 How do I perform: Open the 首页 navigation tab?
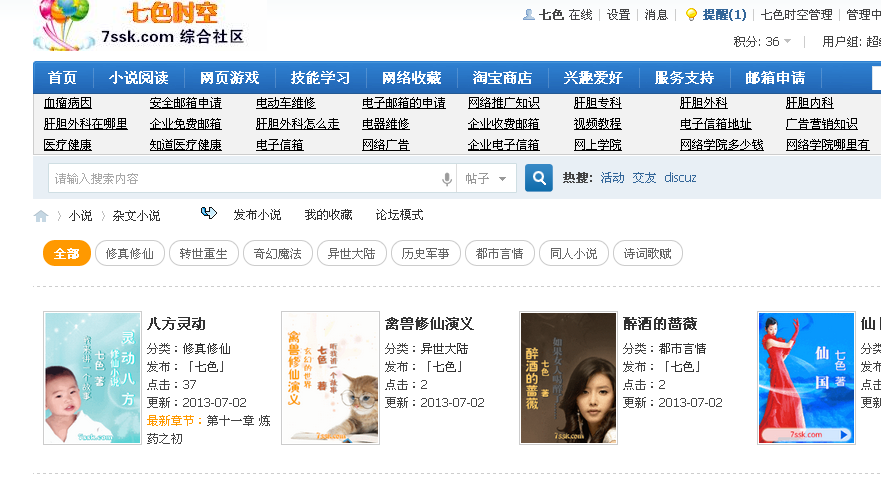pos(62,78)
